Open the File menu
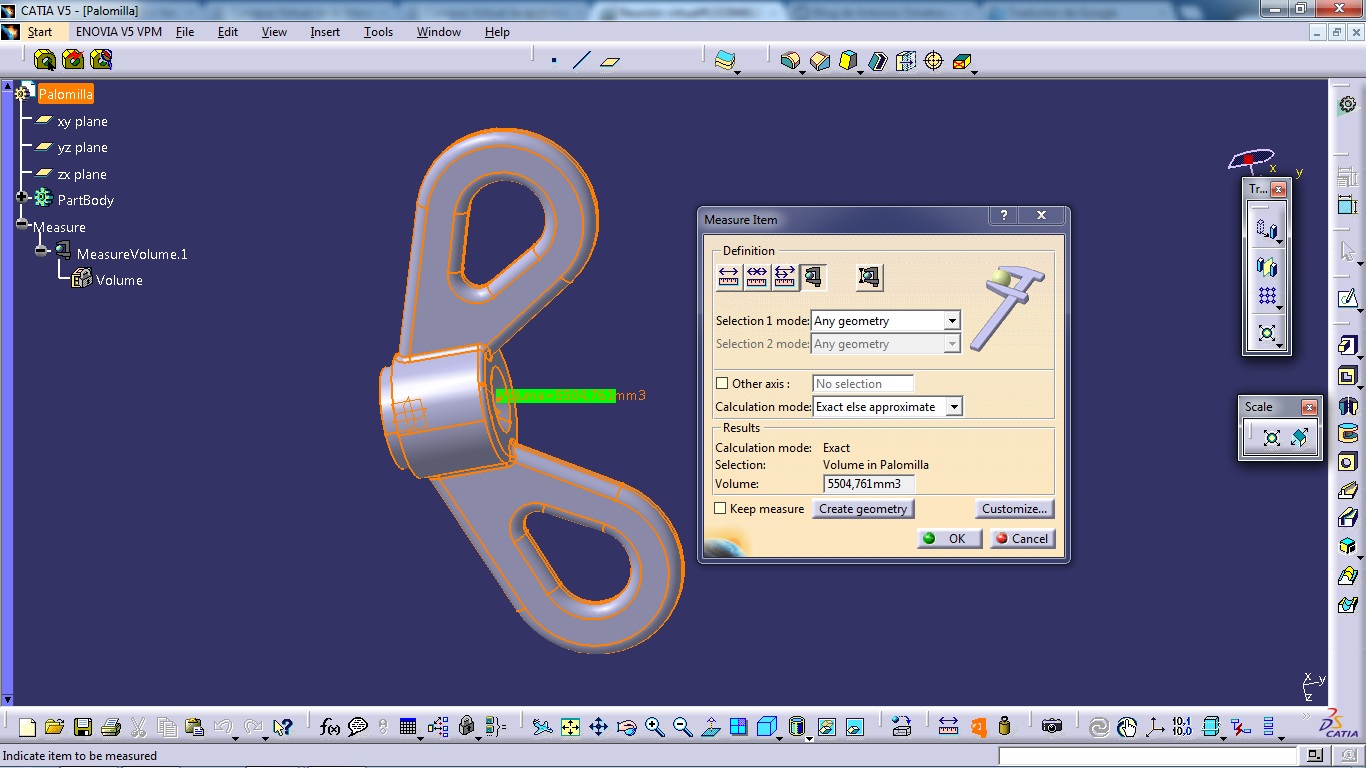This screenshot has height=768, width=1366. 185,32
